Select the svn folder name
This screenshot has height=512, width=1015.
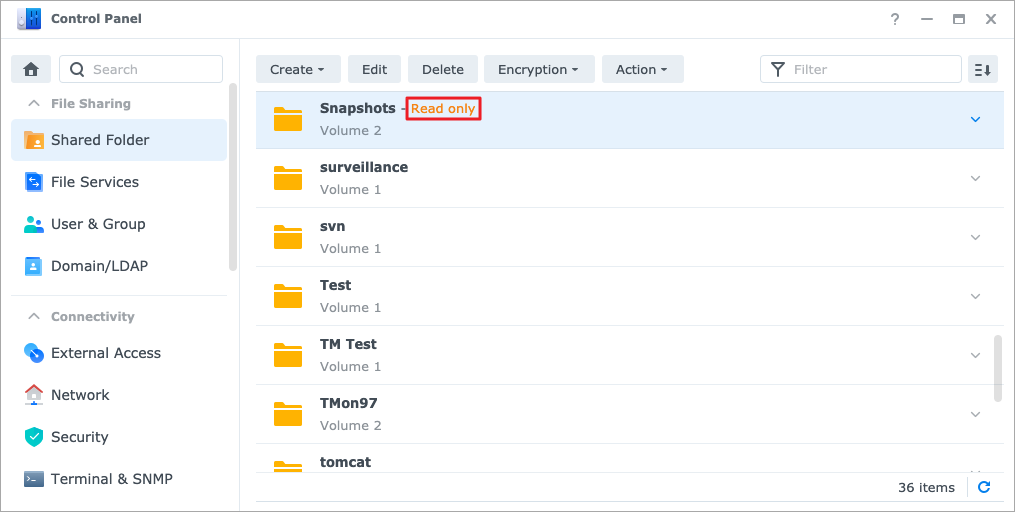[x=332, y=227]
